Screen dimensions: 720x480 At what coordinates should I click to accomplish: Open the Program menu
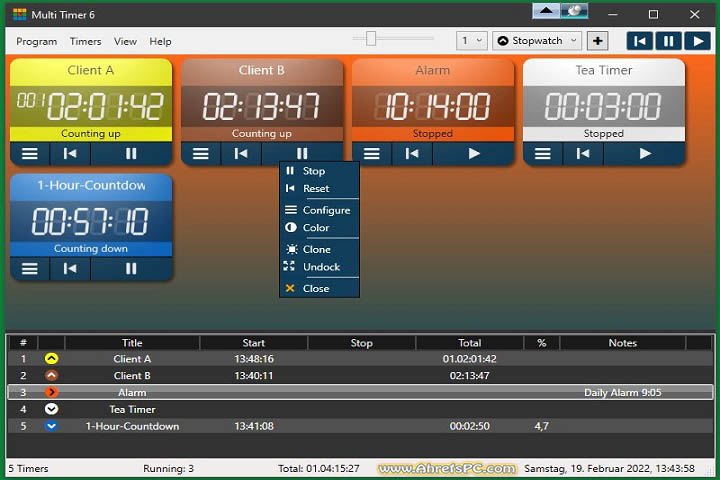click(37, 41)
